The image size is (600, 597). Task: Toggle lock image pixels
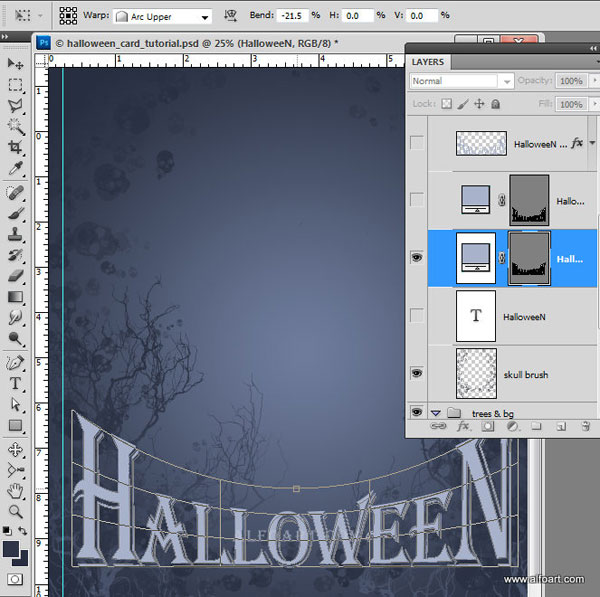pos(463,104)
